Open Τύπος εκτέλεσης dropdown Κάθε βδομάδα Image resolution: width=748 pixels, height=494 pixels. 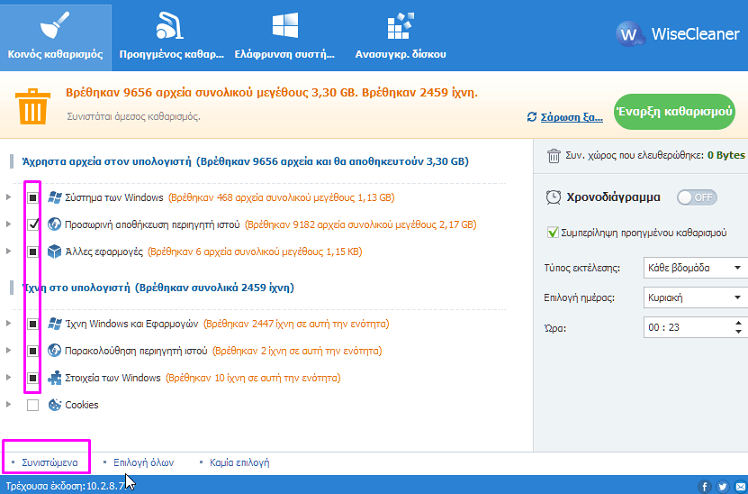696,268
